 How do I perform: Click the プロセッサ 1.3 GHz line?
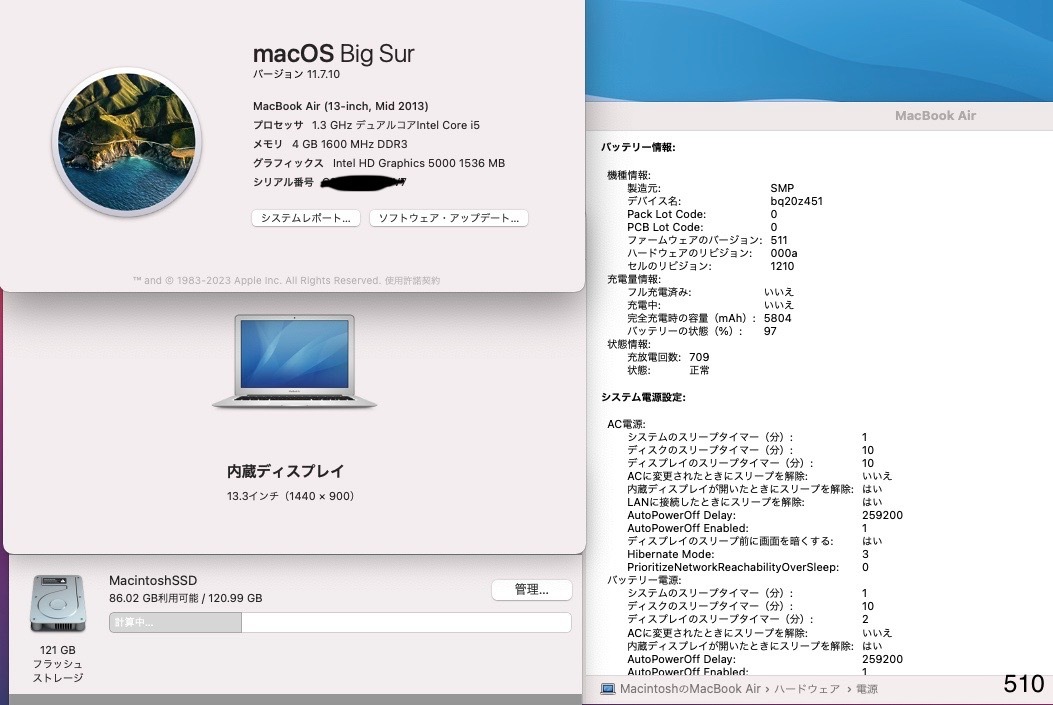(366, 125)
